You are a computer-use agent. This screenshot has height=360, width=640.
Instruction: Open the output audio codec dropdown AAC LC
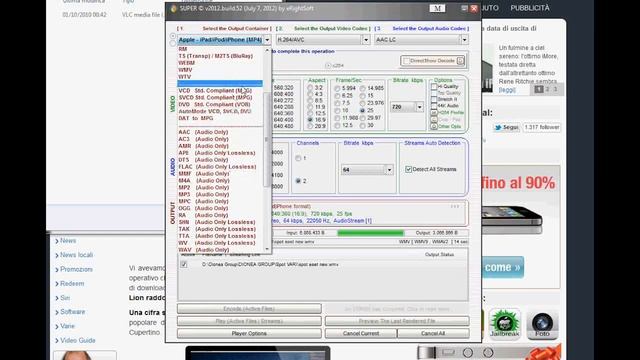(x=421, y=40)
